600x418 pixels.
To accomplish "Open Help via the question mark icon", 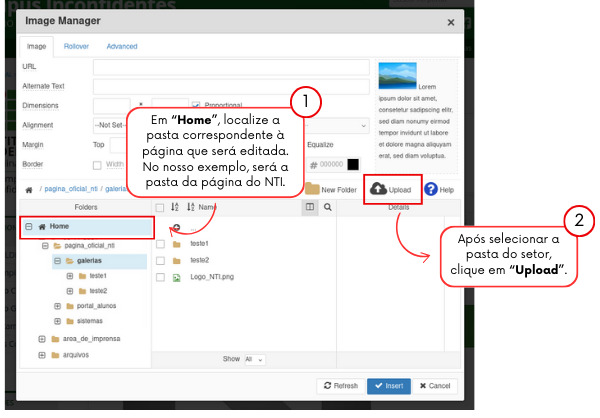I will [431, 189].
